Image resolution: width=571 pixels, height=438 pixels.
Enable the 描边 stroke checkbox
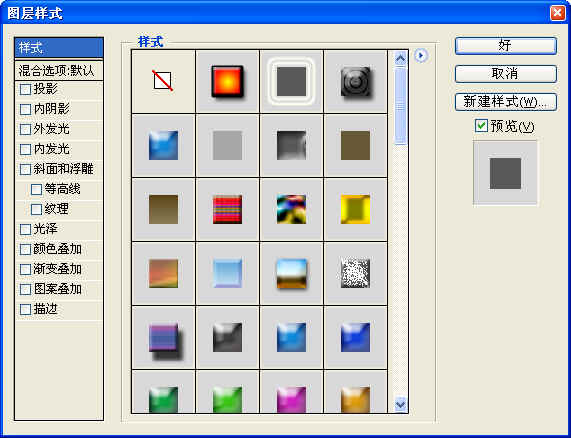[25, 309]
